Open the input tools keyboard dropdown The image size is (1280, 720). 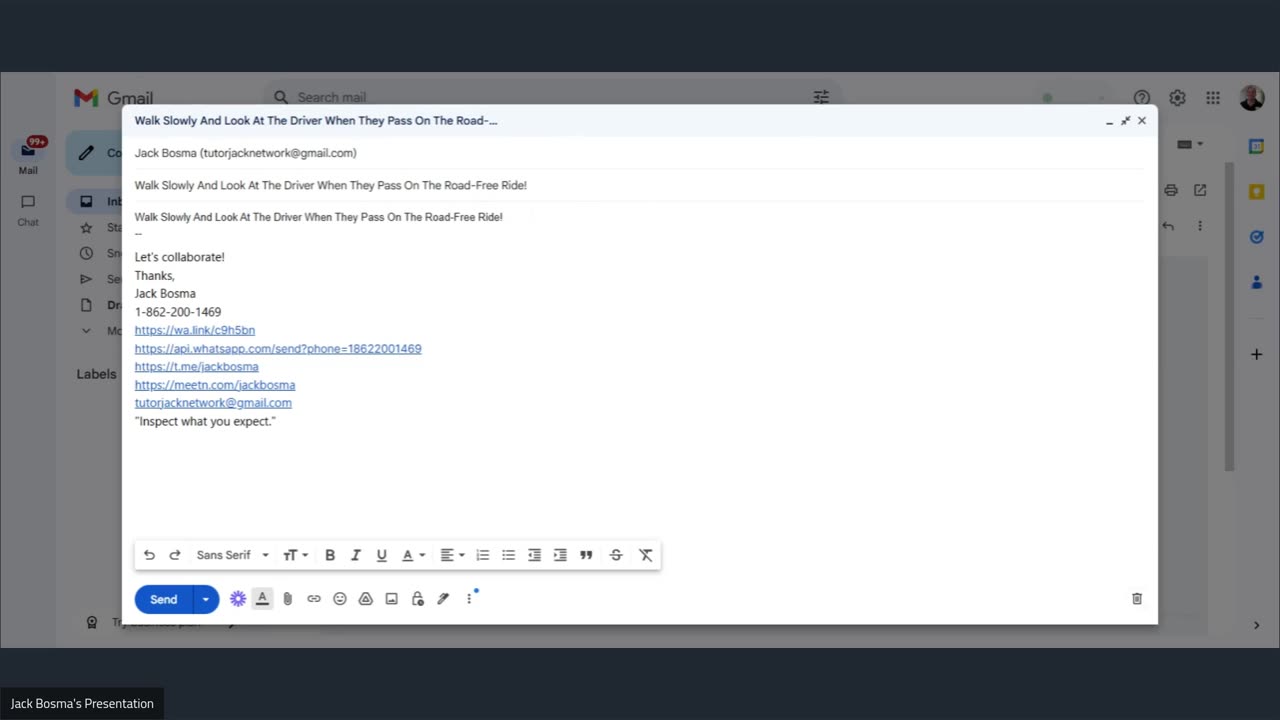pyautogui.click(x=1190, y=144)
